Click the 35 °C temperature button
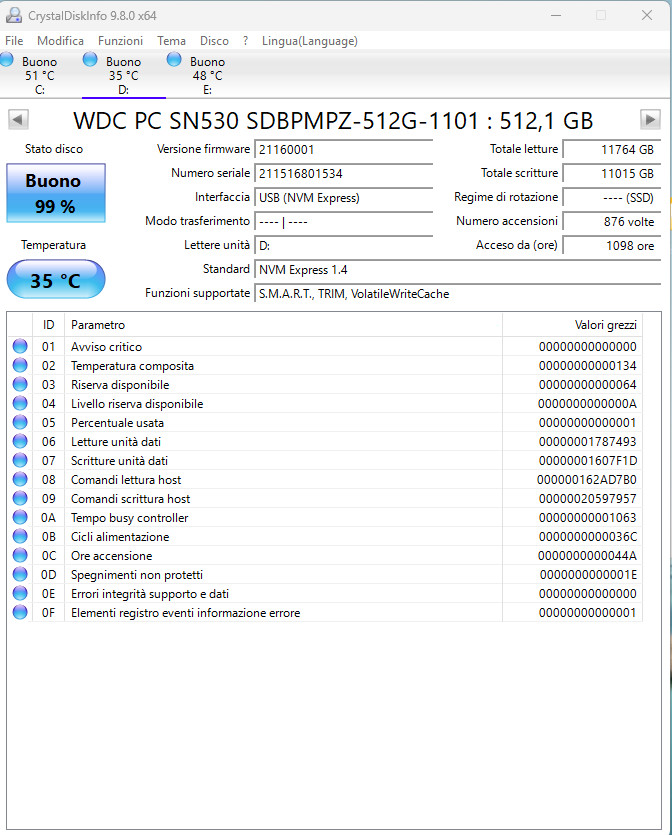 (56, 279)
